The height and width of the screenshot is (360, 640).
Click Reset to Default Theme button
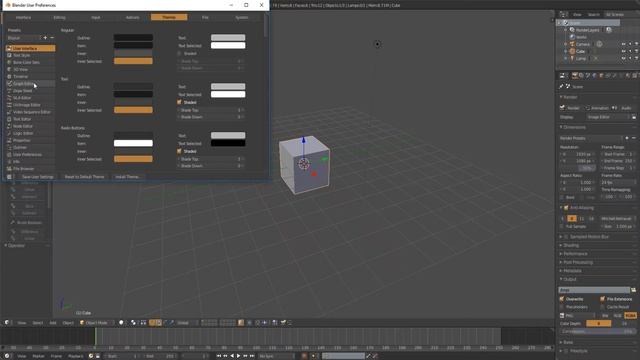[x=84, y=177]
